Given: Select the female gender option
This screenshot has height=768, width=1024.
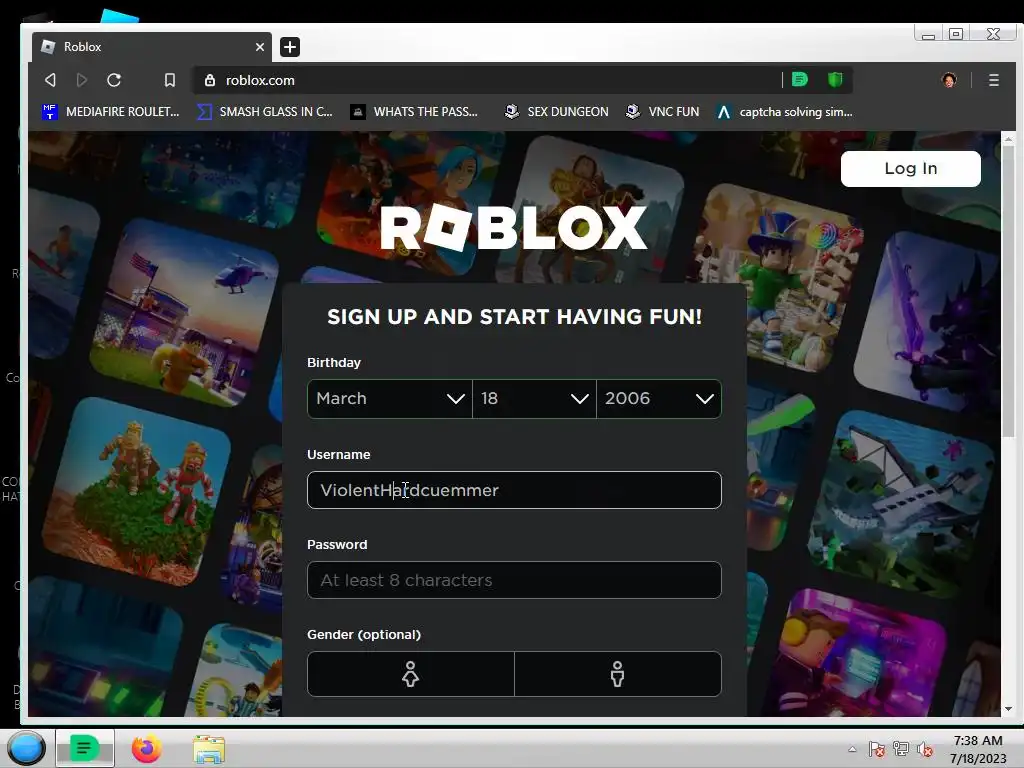Looking at the screenshot, I should point(411,674).
